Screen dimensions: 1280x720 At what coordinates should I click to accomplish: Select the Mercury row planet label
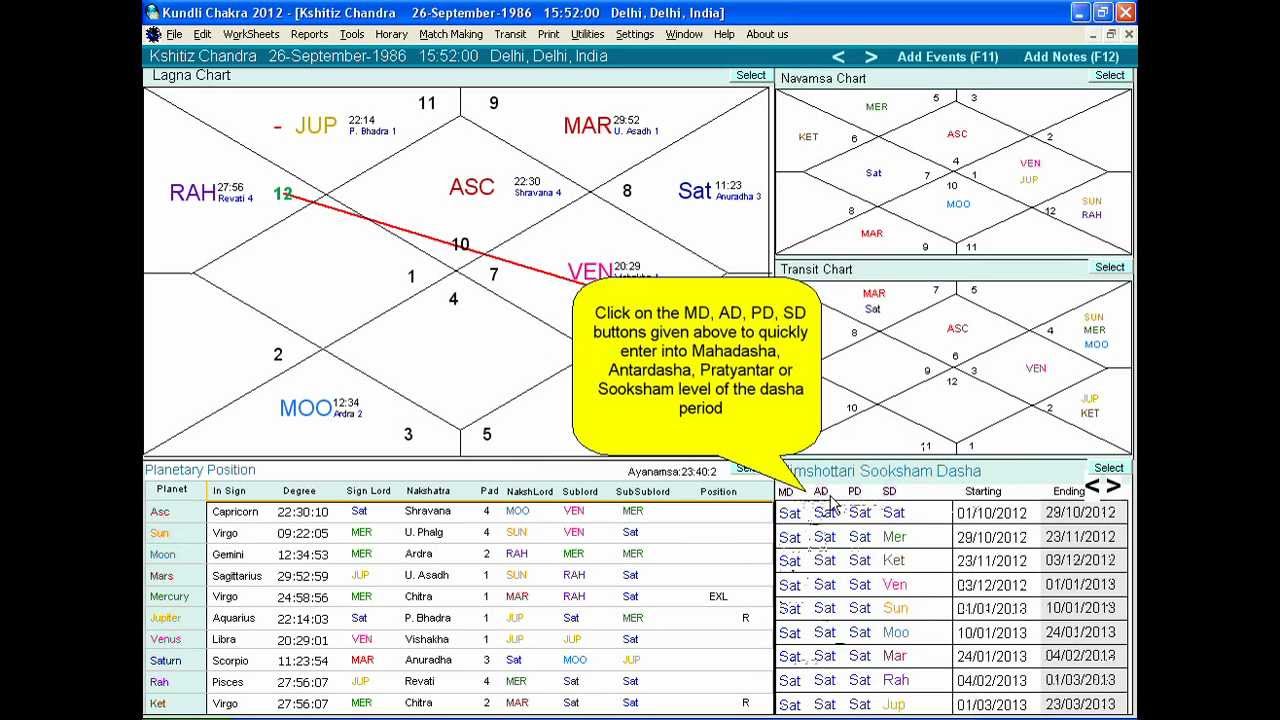(x=169, y=597)
